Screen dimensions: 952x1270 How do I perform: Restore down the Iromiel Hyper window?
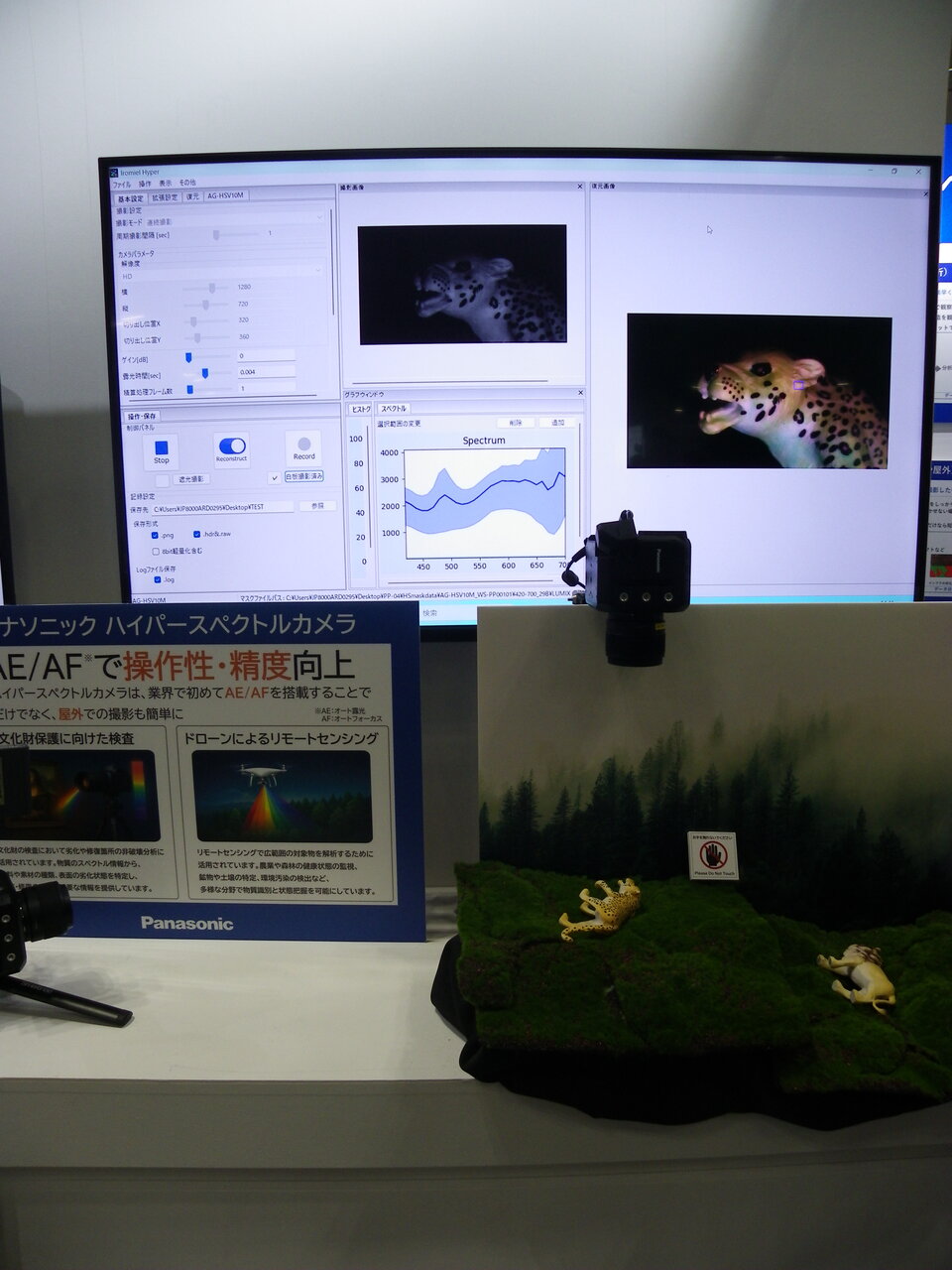coord(893,172)
